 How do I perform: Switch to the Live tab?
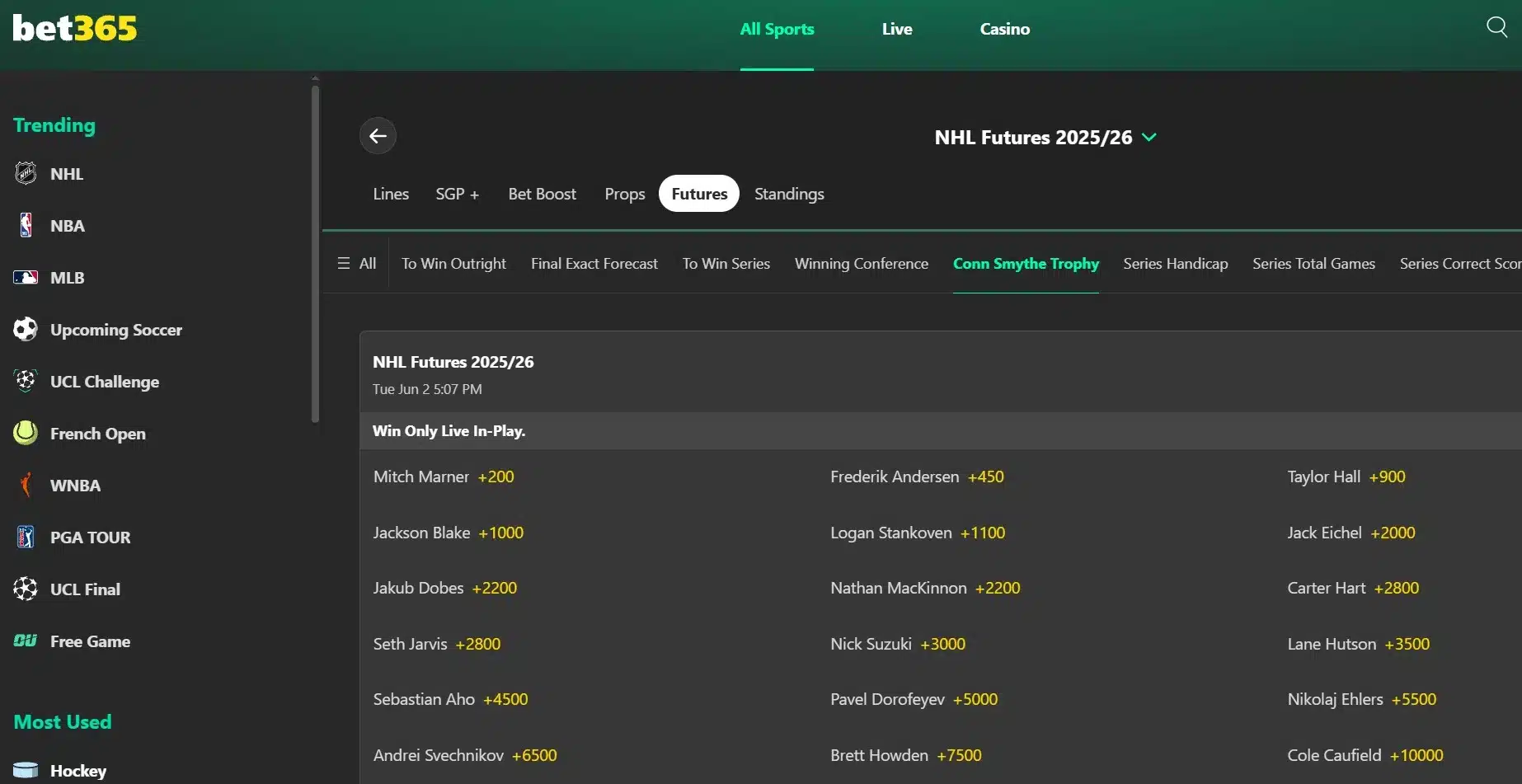[x=897, y=29]
